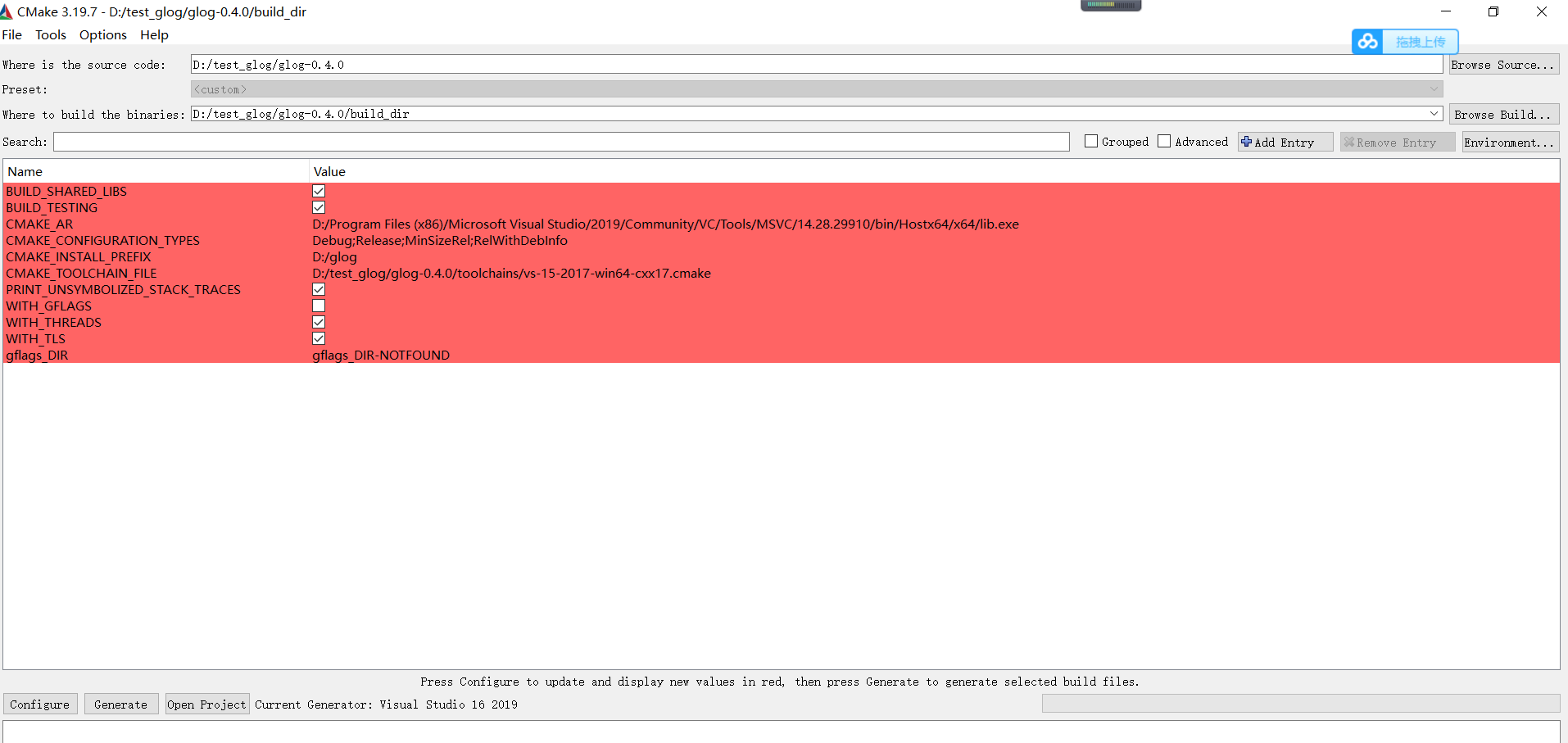Select the WITH_TLS entry name

point(35,338)
